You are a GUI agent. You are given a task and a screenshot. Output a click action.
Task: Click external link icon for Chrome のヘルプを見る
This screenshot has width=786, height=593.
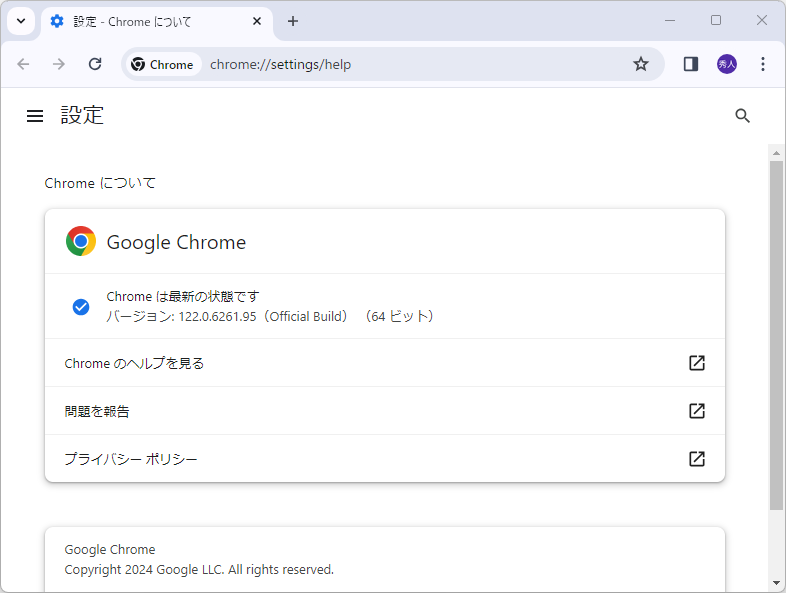pyautogui.click(x=697, y=363)
